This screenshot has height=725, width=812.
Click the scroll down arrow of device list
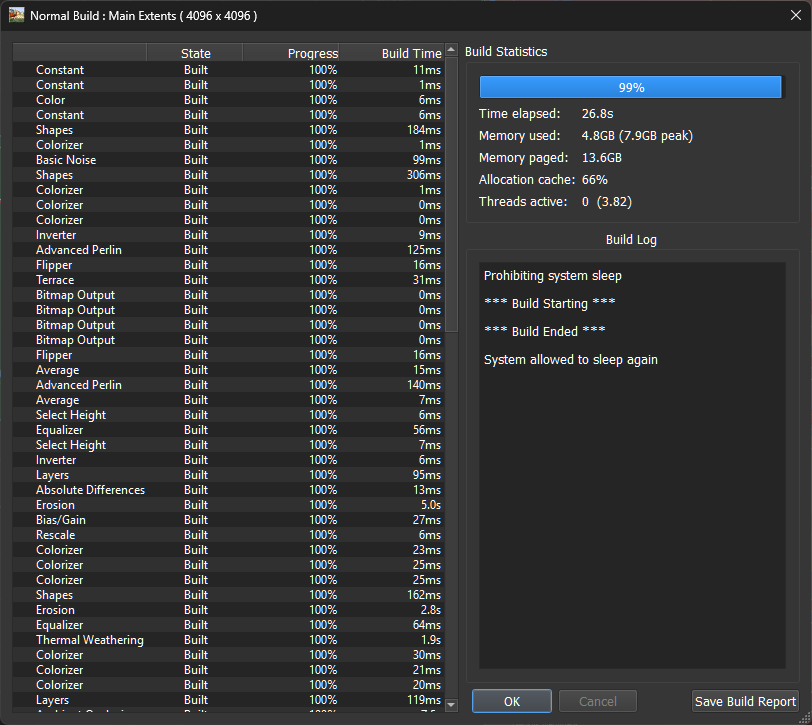(x=451, y=705)
